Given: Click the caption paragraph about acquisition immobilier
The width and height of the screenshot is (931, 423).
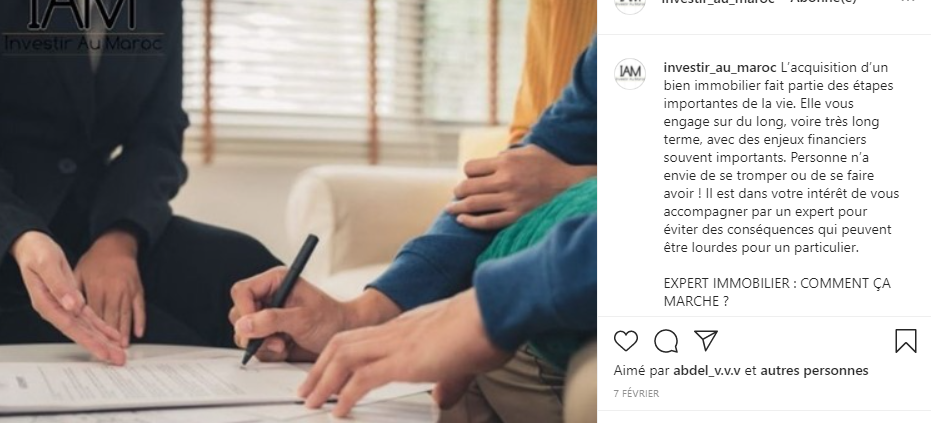Looking at the screenshot, I should coord(781,157).
